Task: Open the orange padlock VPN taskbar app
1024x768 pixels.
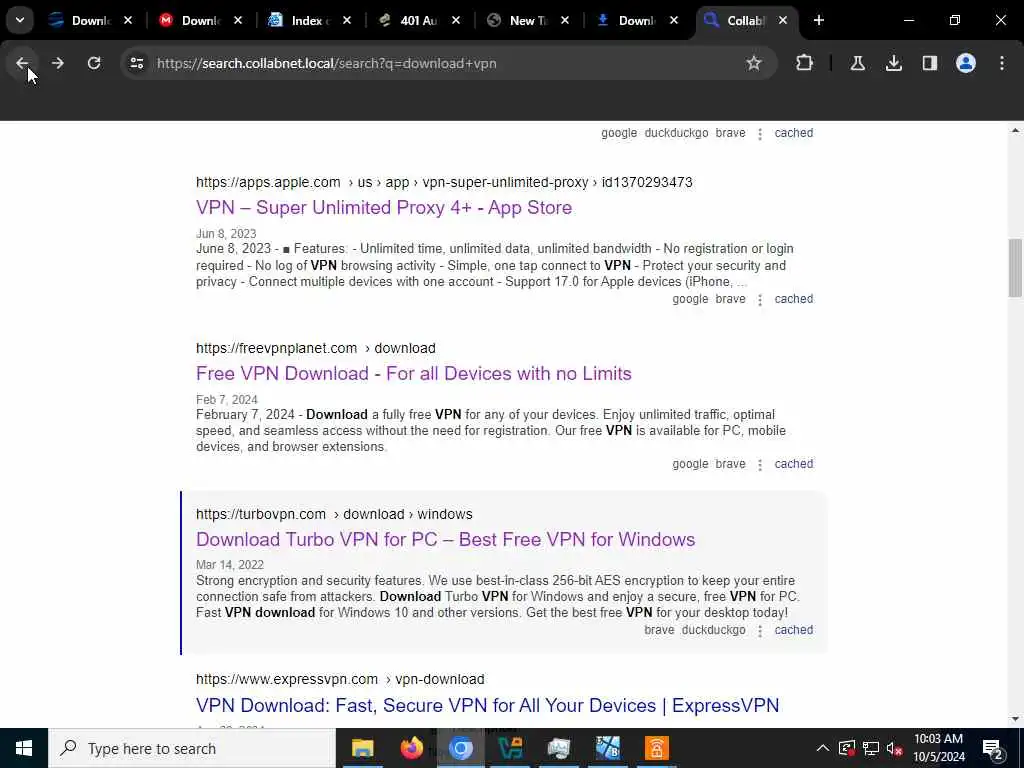Action: (x=656, y=748)
